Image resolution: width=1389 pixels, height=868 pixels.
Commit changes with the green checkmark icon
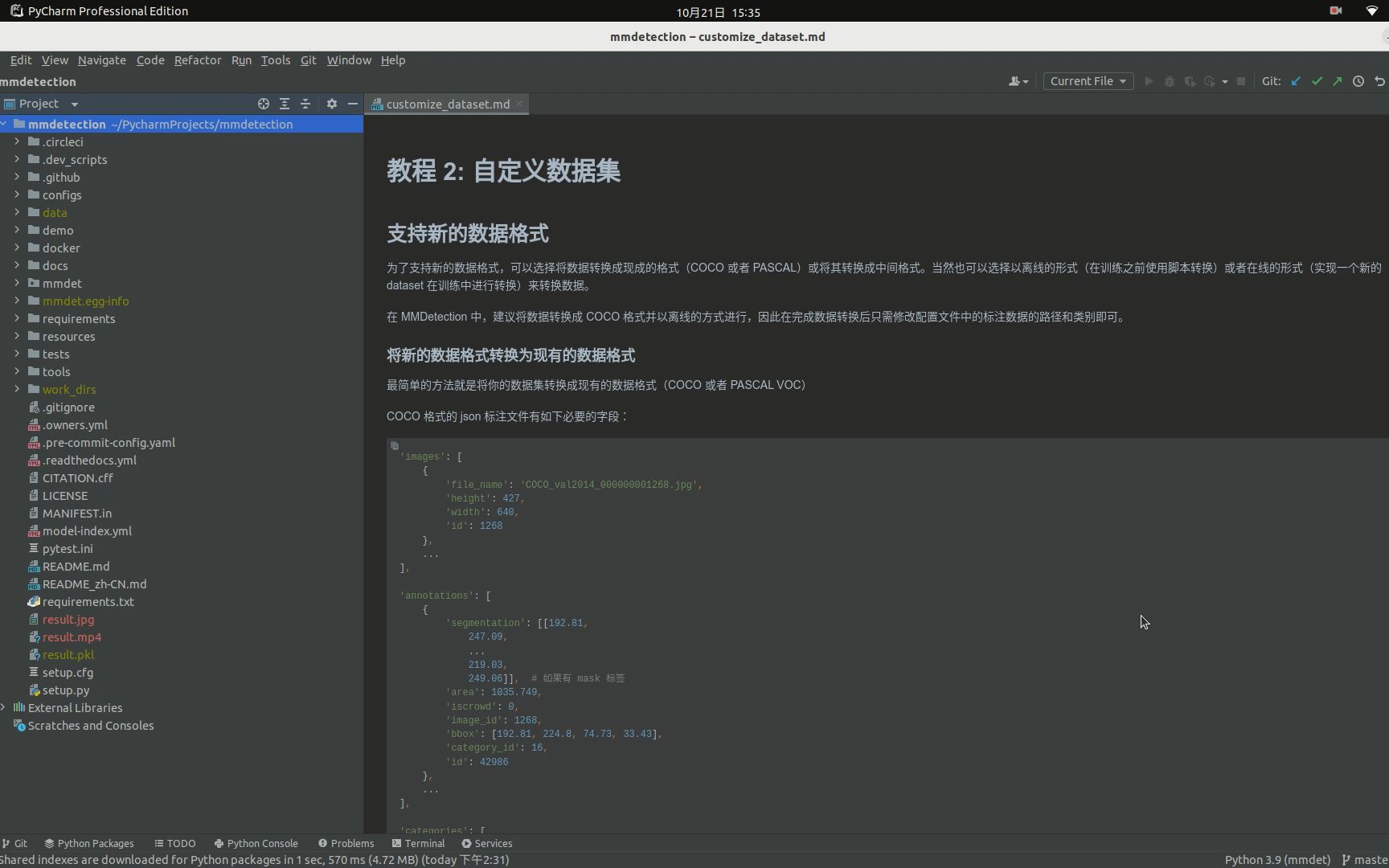[x=1317, y=81]
